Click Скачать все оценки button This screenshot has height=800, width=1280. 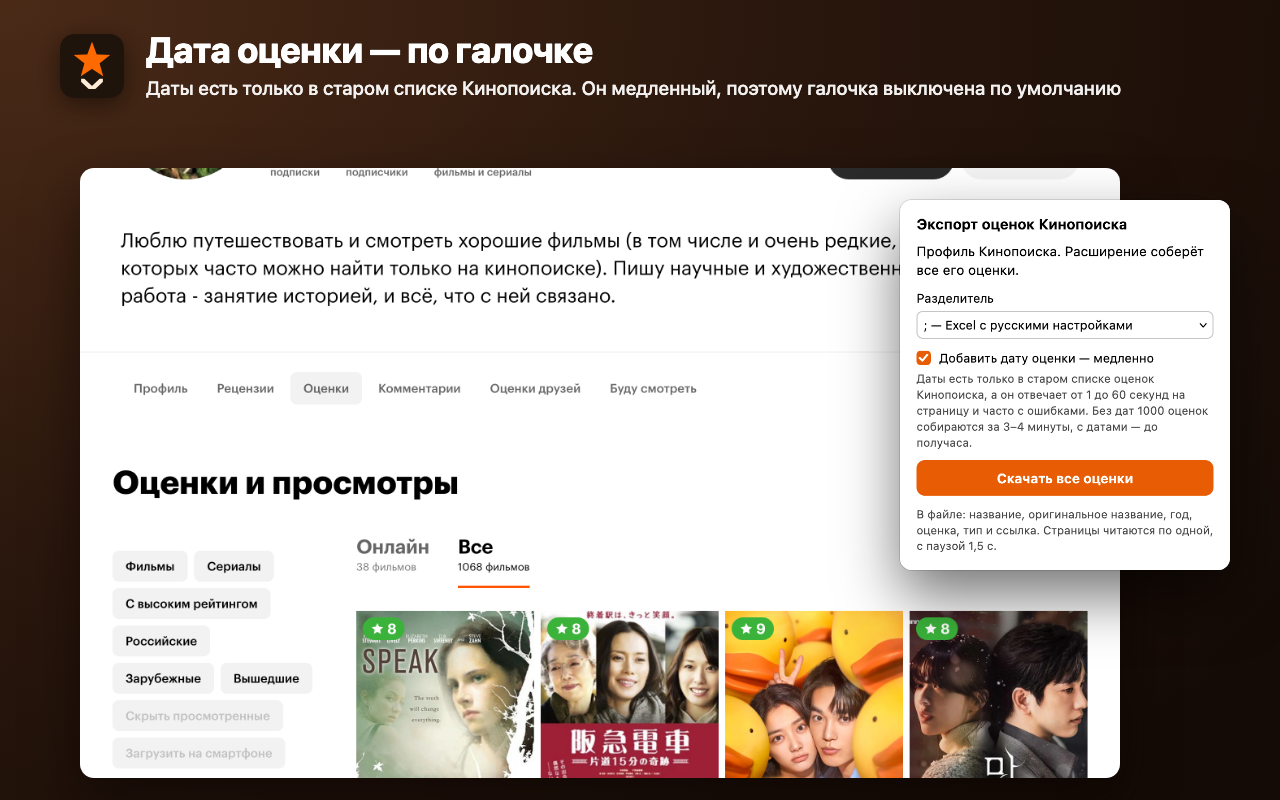coord(1065,478)
